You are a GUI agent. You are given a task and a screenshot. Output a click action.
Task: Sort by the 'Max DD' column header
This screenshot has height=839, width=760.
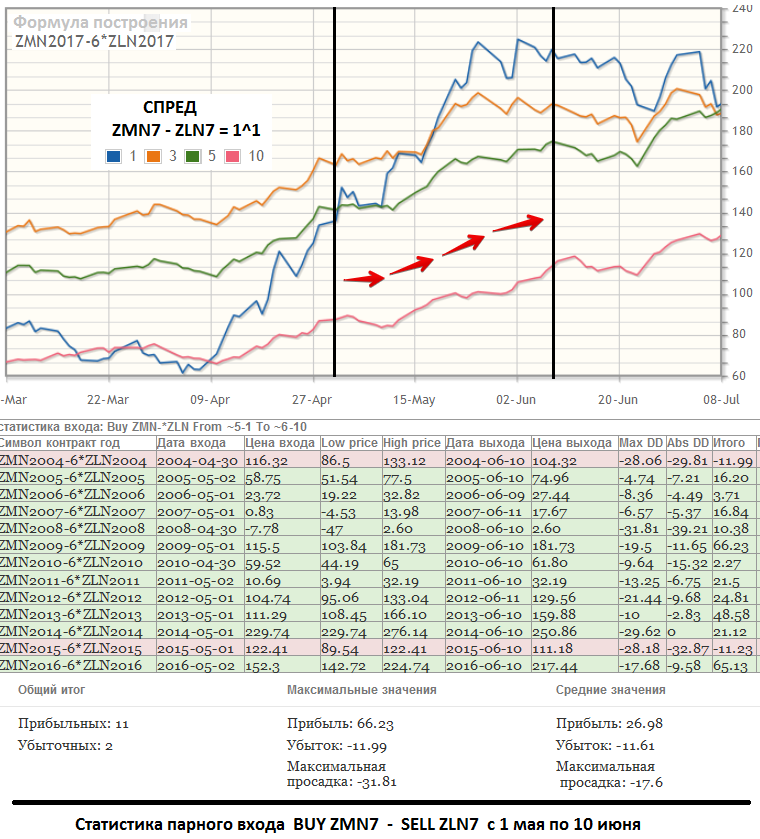click(641, 443)
